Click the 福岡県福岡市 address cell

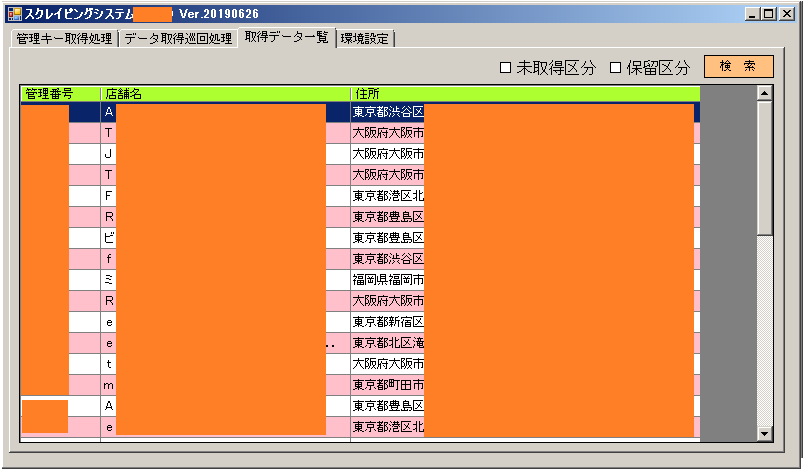coord(525,280)
